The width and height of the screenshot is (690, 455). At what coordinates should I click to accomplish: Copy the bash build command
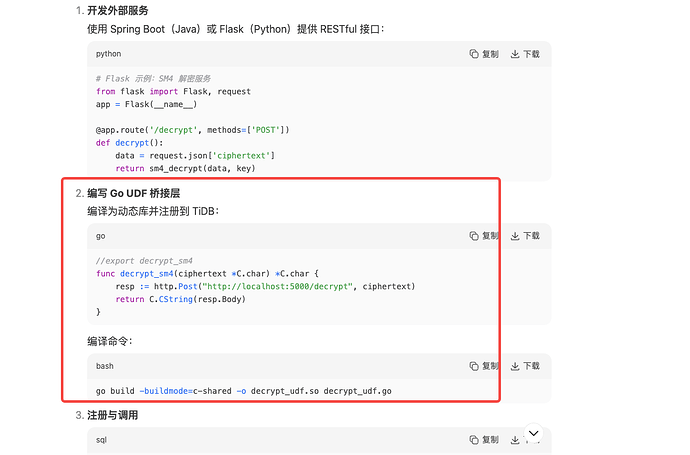pyautogui.click(x=484, y=366)
